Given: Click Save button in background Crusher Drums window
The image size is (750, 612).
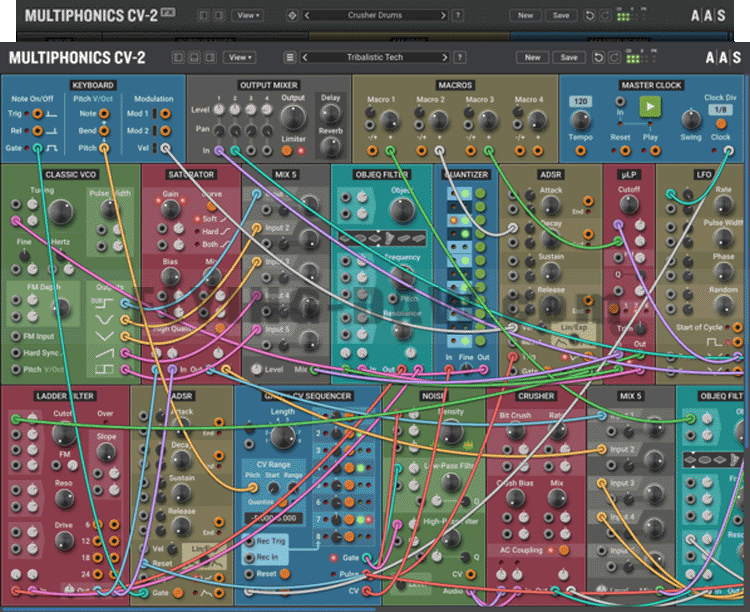Looking at the screenshot, I should tap(561, 15).
